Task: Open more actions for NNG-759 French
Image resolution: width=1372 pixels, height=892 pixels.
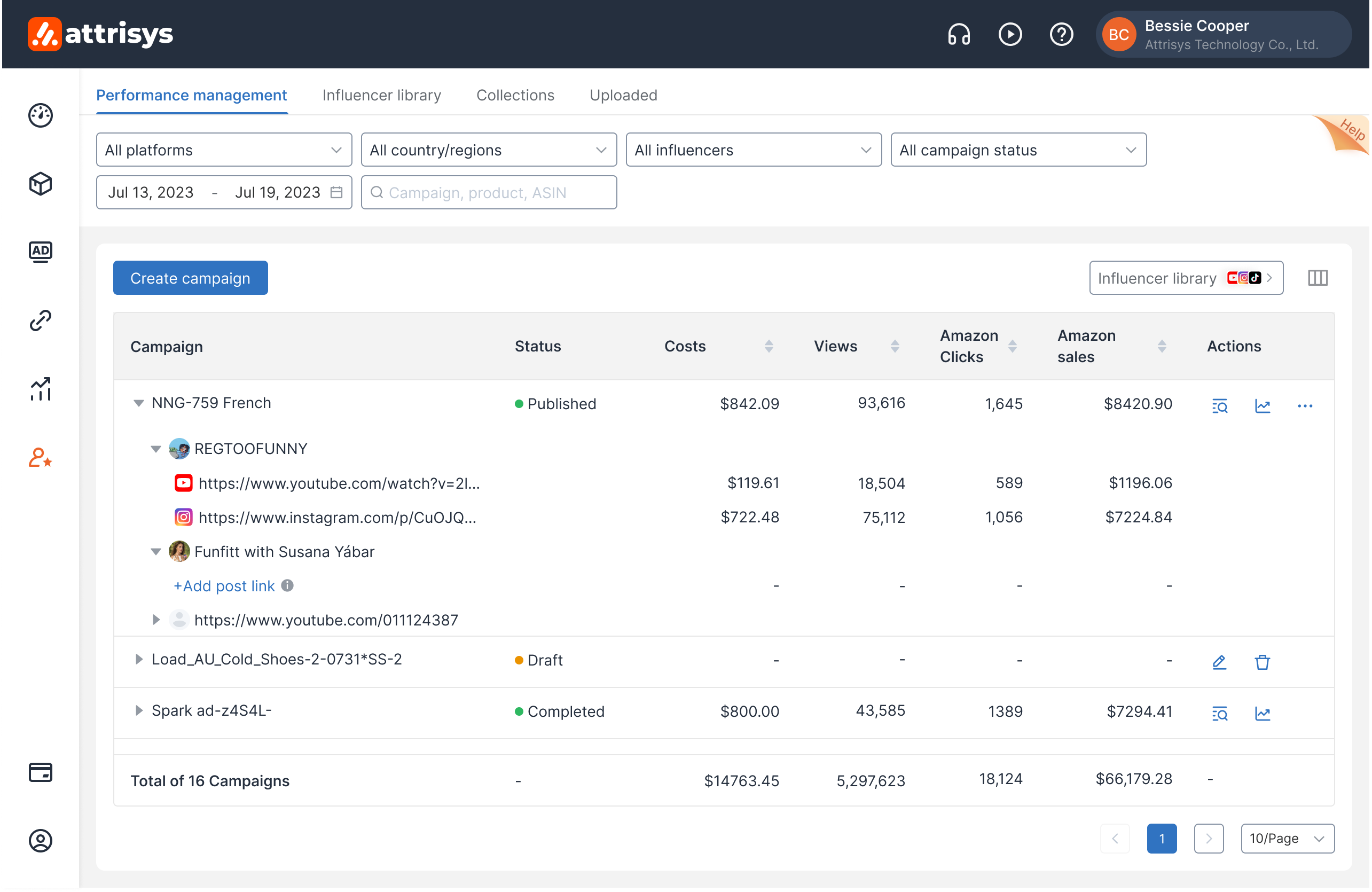Action: (x=1305, y=406)
